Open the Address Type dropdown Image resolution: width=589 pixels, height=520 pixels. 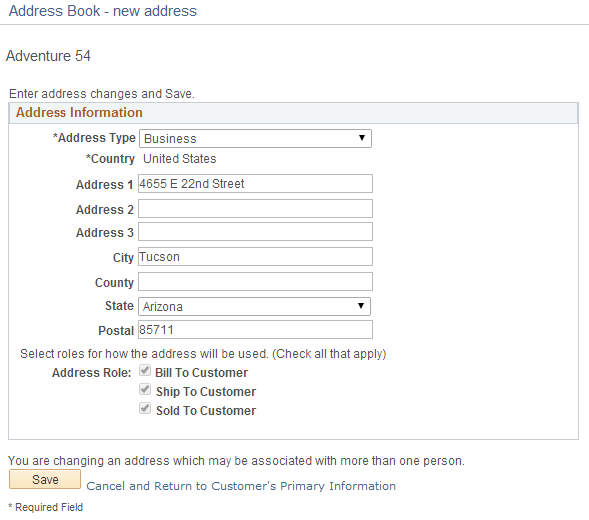coord(255,138)
